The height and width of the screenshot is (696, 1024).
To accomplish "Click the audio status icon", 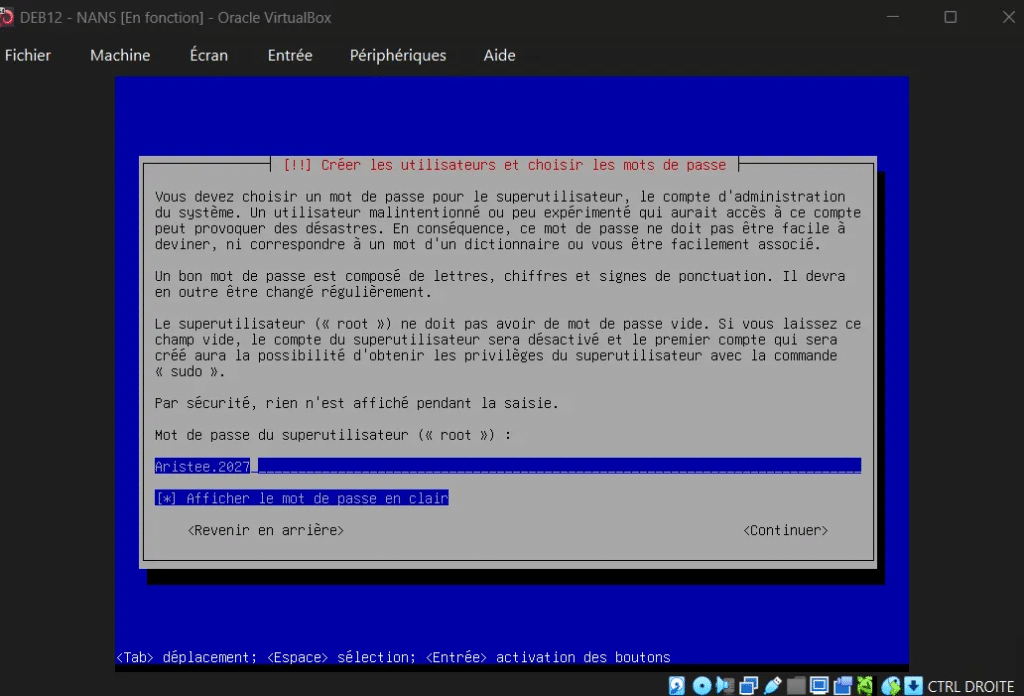I will [725, 686].
